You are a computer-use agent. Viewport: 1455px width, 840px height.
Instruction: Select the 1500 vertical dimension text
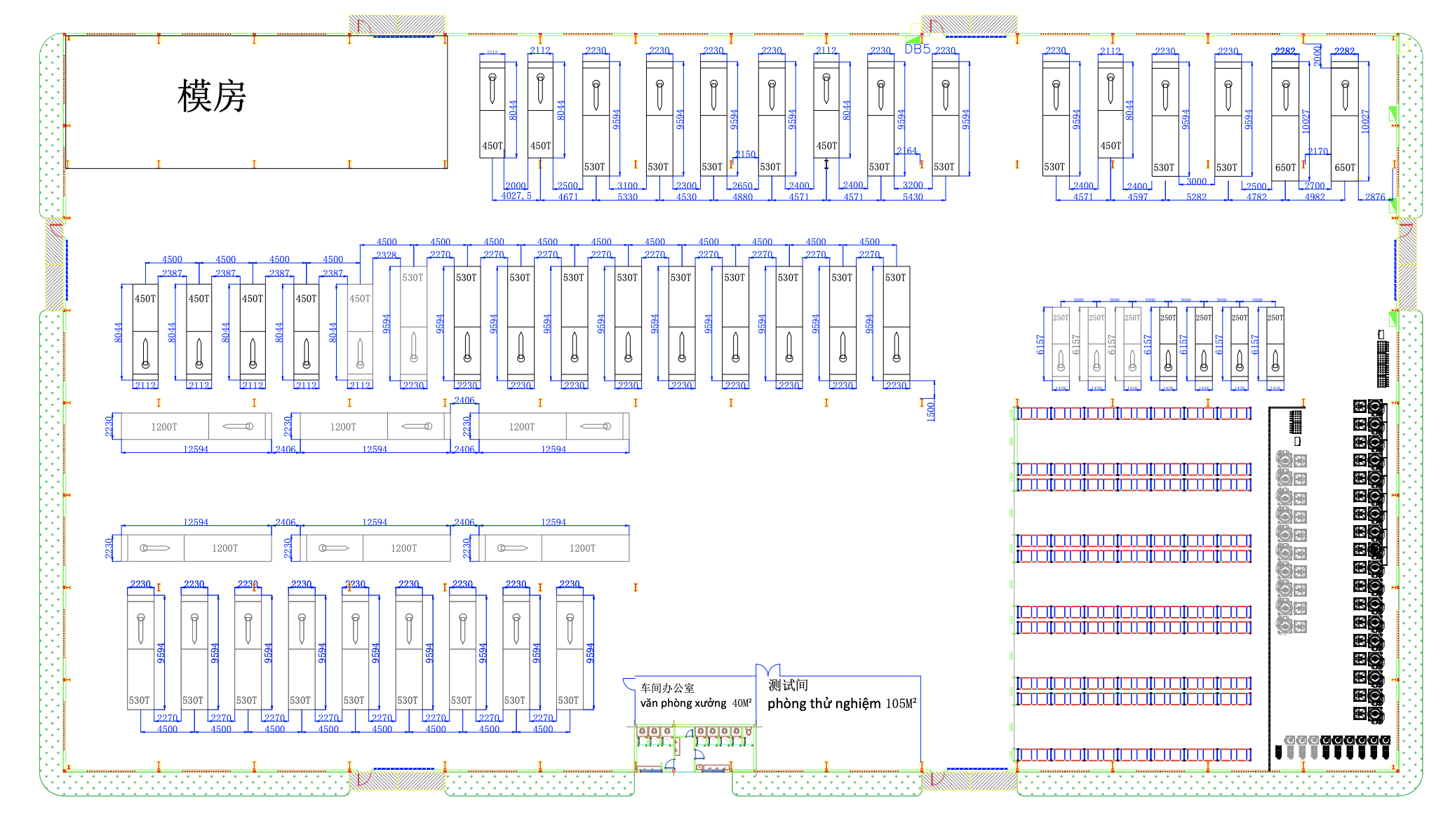(x=931, y=411)
